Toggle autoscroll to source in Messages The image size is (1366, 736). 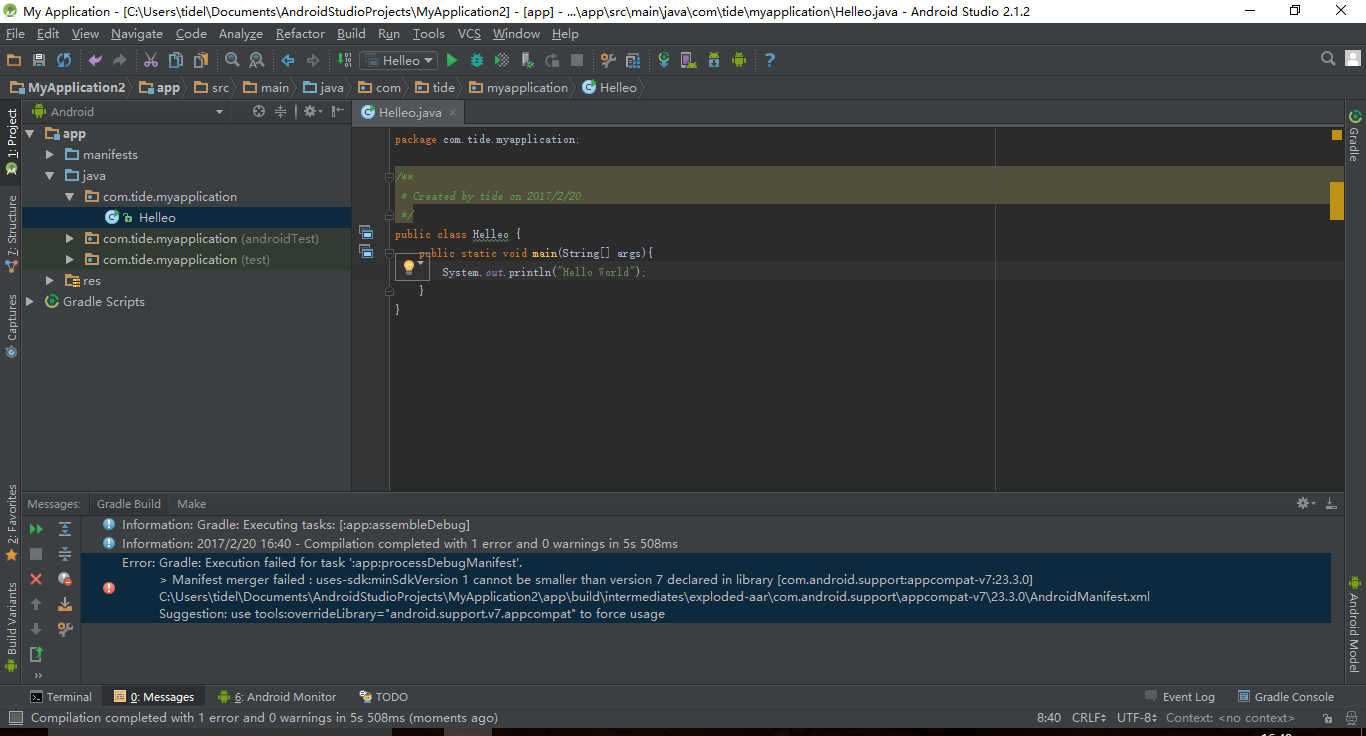click(x=65, y=604)
